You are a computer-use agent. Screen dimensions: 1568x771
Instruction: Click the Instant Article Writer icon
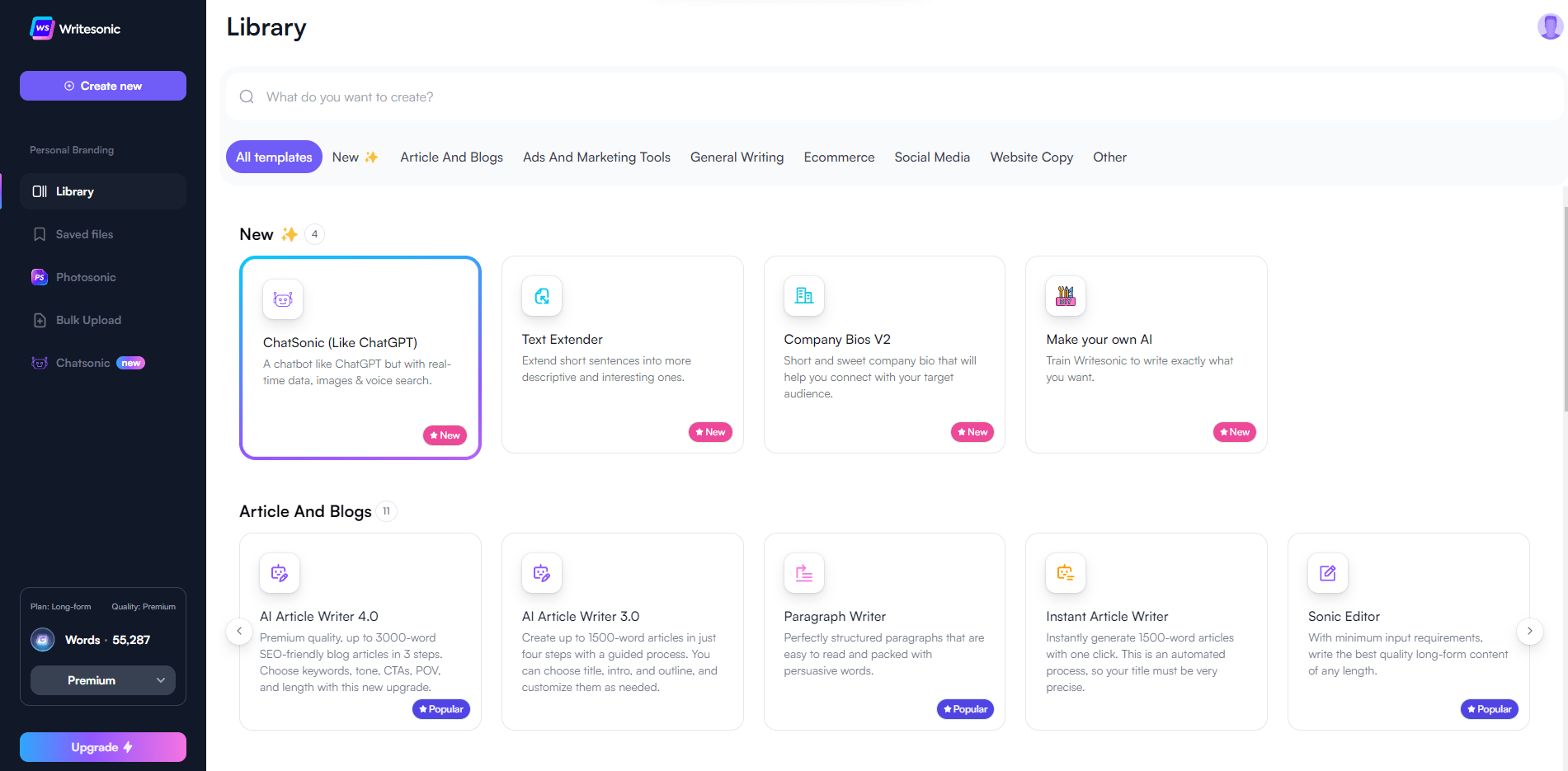click(1065, 573)
